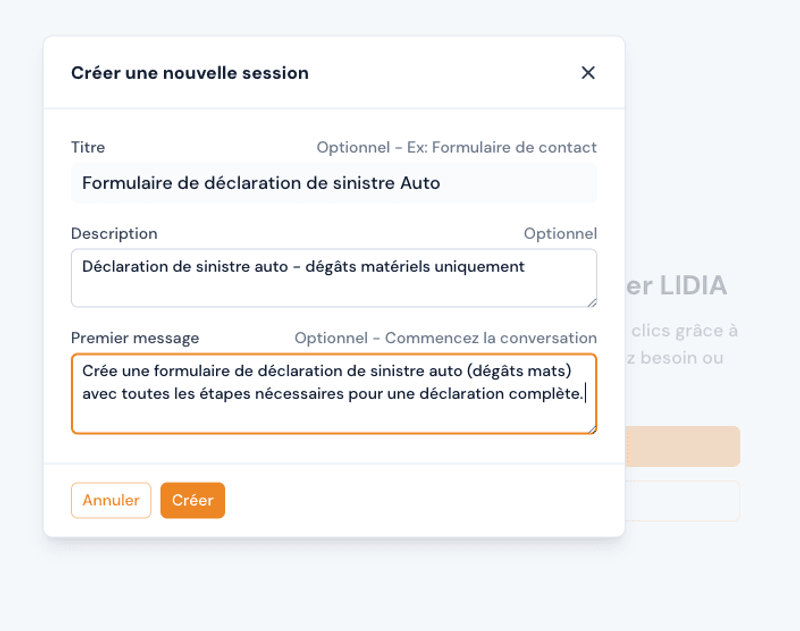Screen dimensions: 800x631
Task: Click the orange Créer button
Action: click(x=193, y=500)
